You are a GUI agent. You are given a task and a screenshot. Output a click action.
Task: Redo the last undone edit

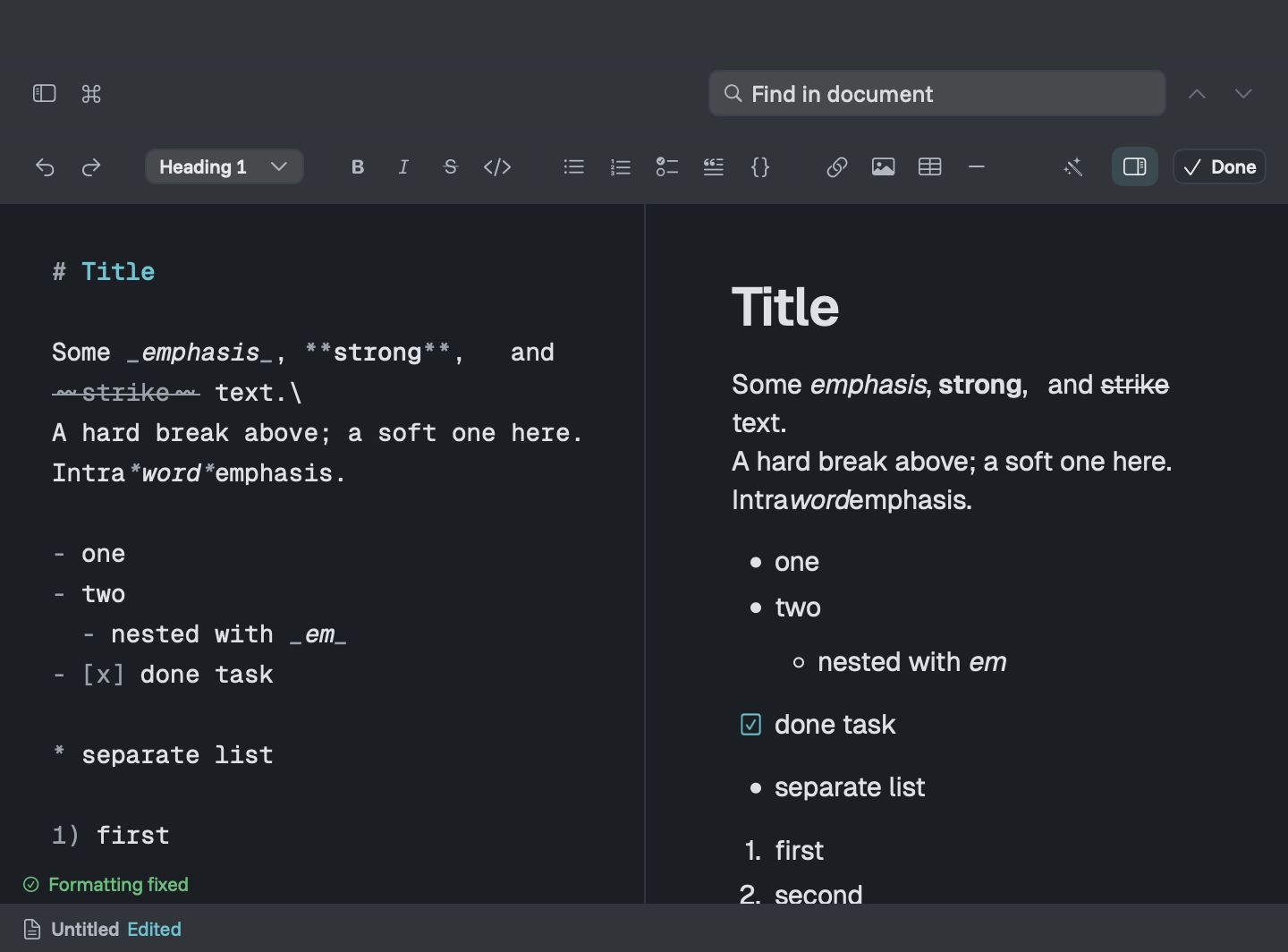[x=91, y=167]
